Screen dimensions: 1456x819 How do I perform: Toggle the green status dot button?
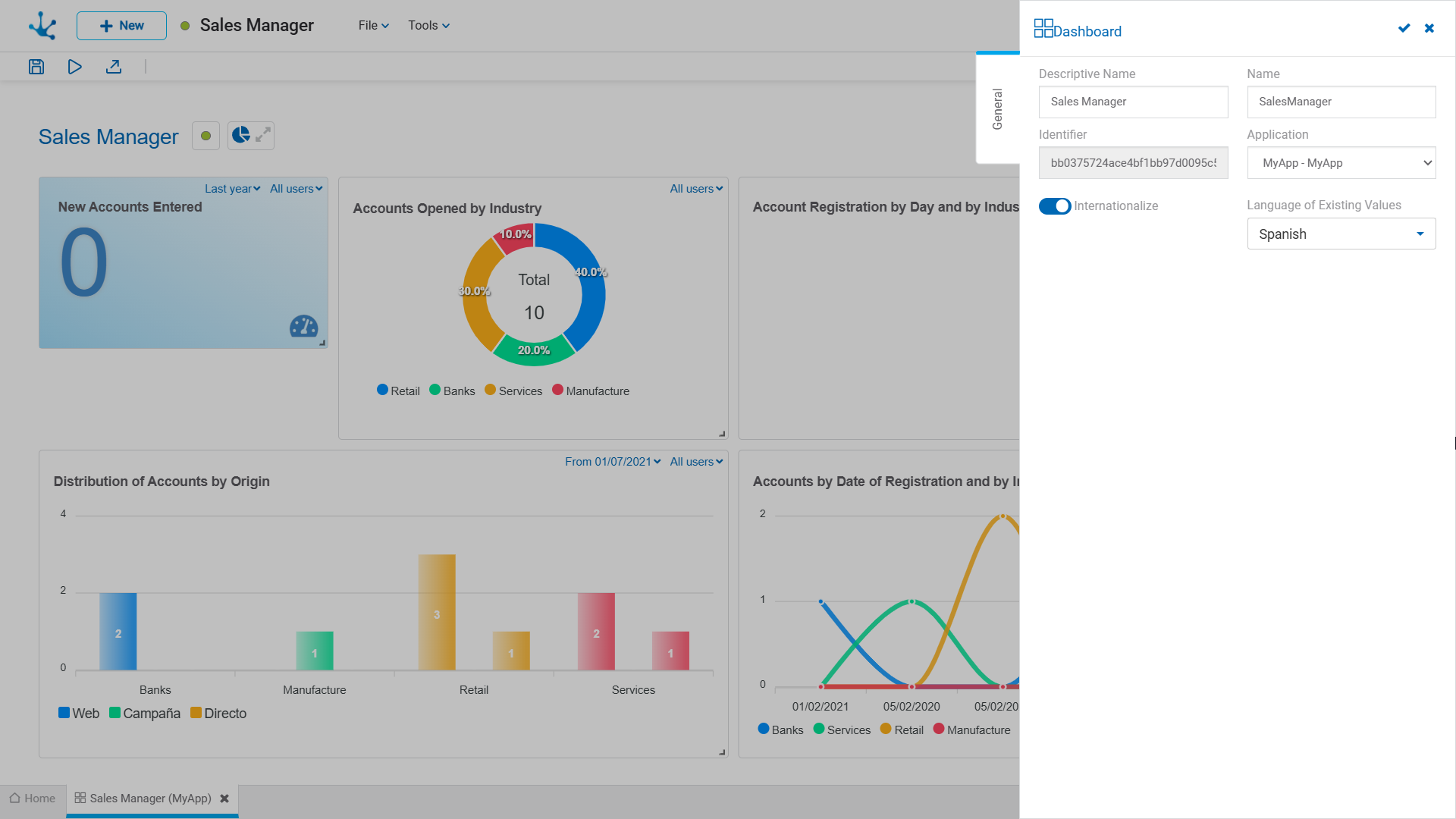[206, 136]
